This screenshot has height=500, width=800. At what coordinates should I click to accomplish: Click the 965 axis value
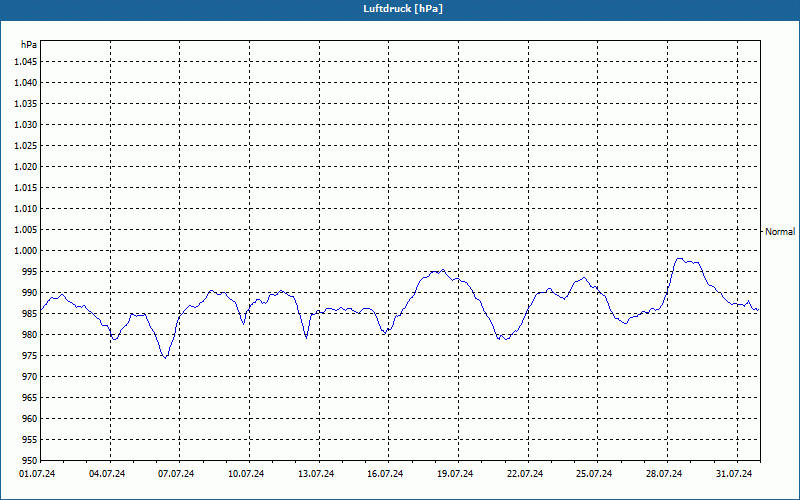(30, 397)
